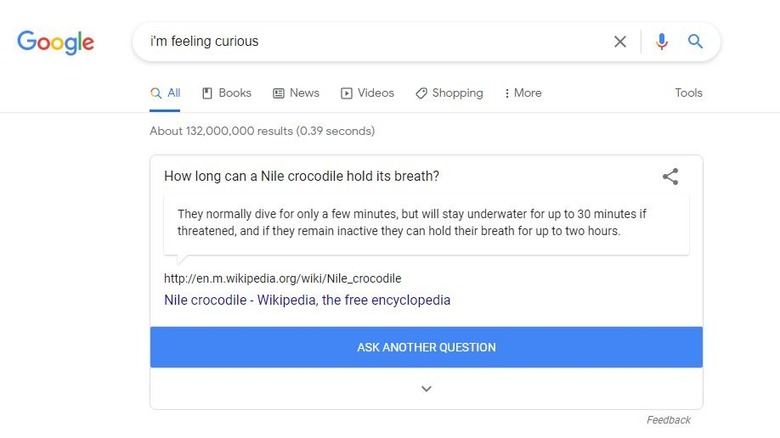Click the Videos tab icon

346,93
